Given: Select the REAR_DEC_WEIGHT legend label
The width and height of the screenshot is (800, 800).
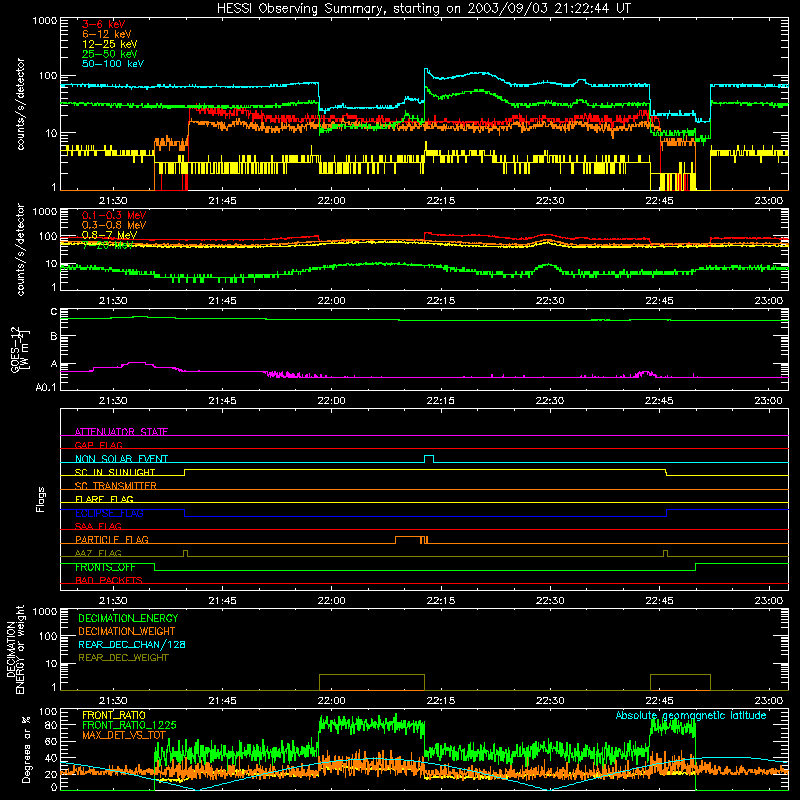Looking at the screenshot, I should (123, 658).
